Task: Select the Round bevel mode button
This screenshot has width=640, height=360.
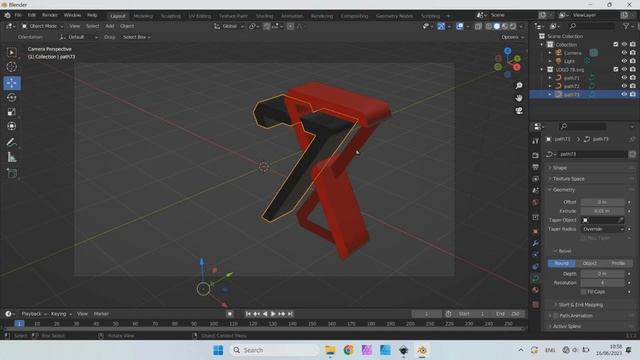Action: [x=562, y=263]
